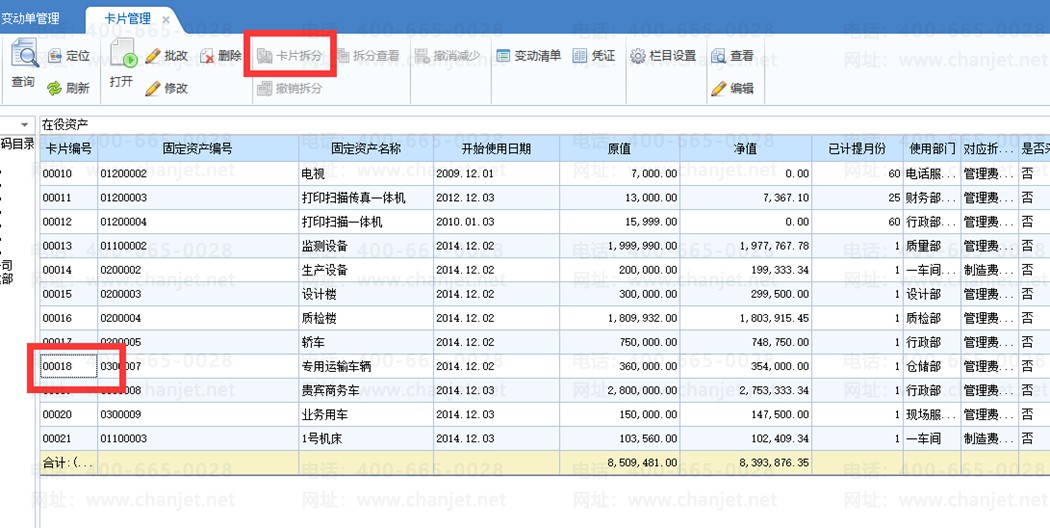Click asset name 轿车
This screenshot has width=1050, height=528.
click(313, 342)
